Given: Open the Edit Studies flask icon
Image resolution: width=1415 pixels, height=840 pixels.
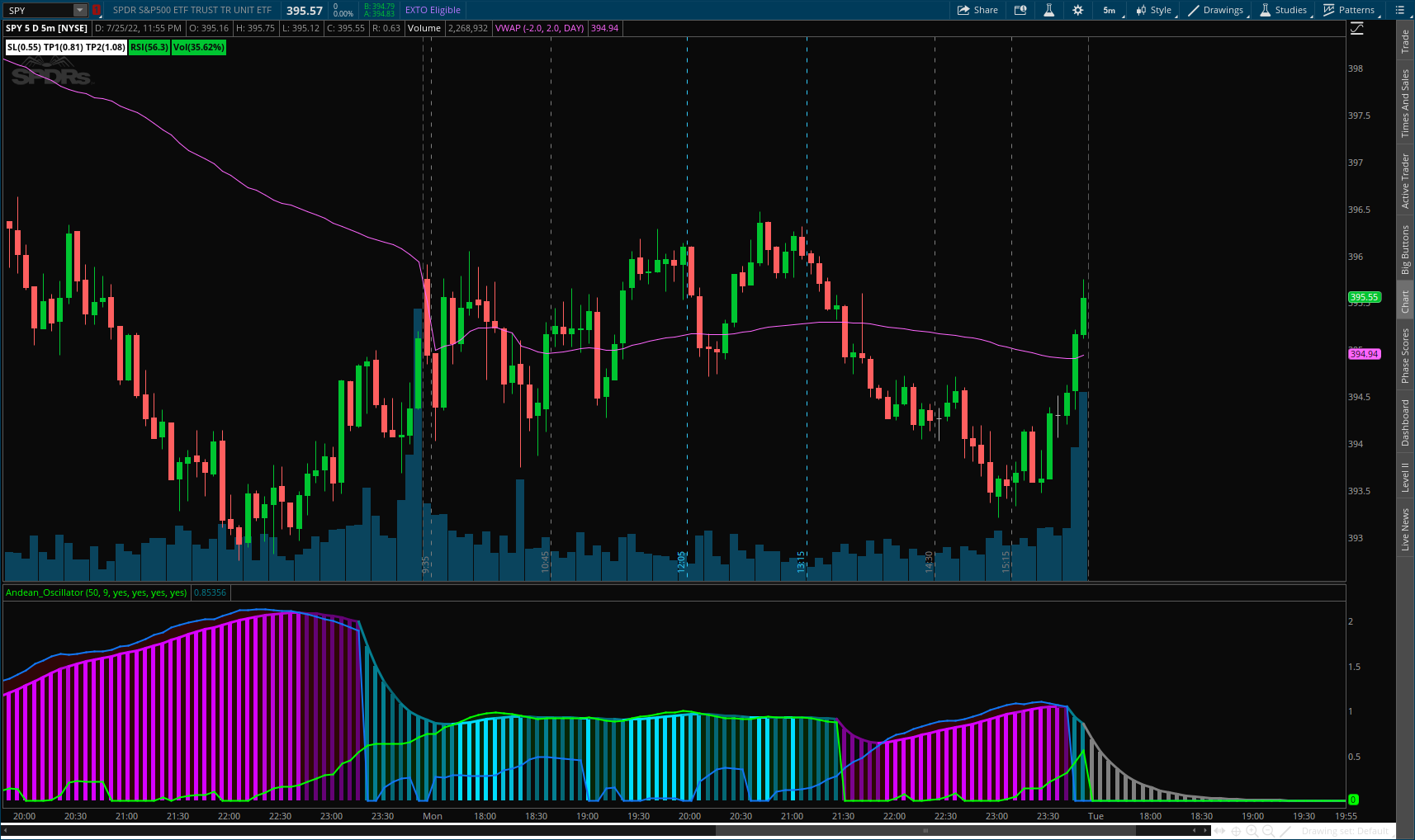Looking at the screenshot, I should point(1048,10).
